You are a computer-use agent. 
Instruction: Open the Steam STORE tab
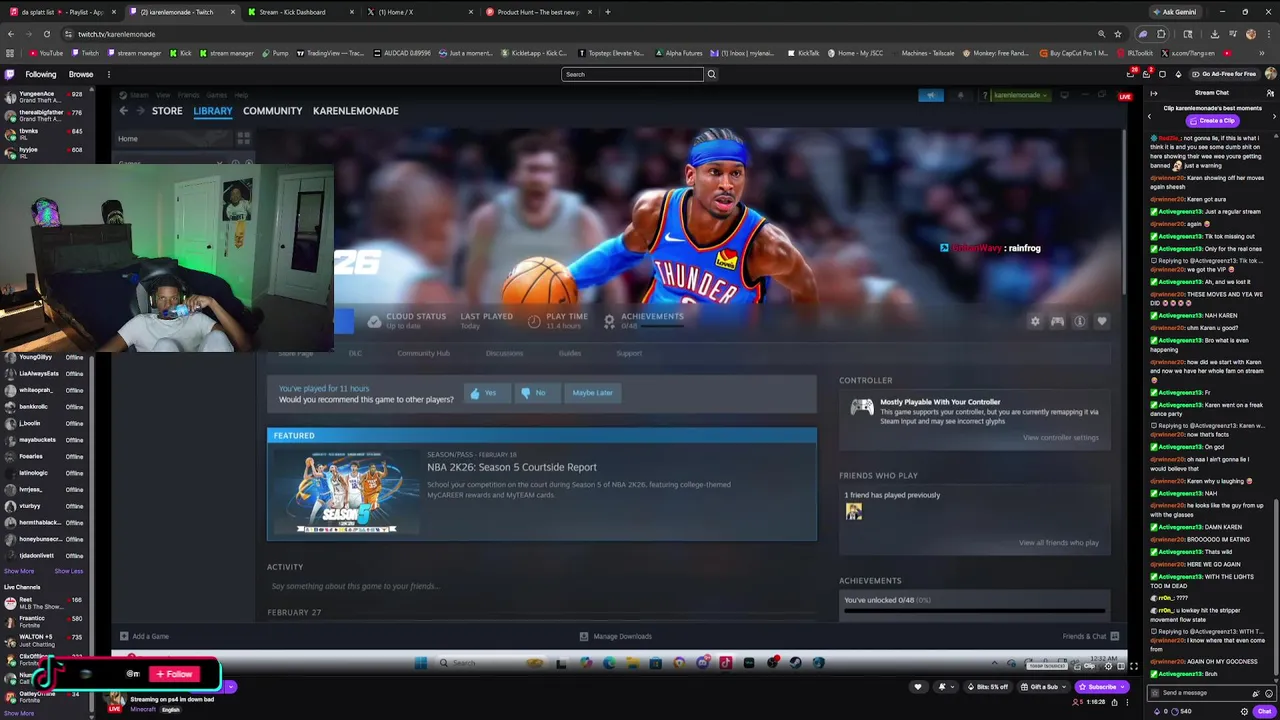click(167, 111)
